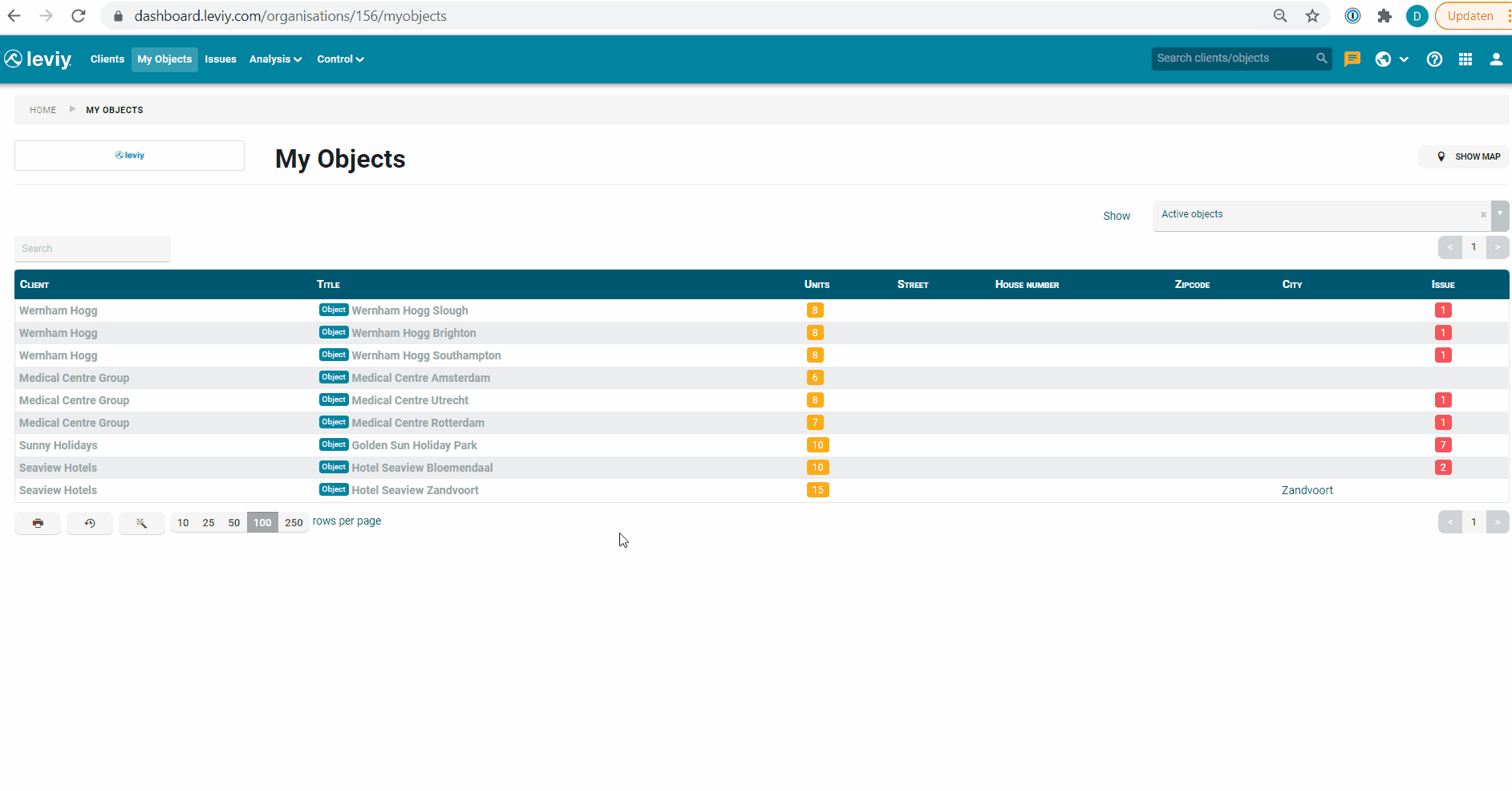This screenshot has width=1512, height=791.
Task: Open the Active objects Show dropdown arrow
Action: [x=1500, y=215]
